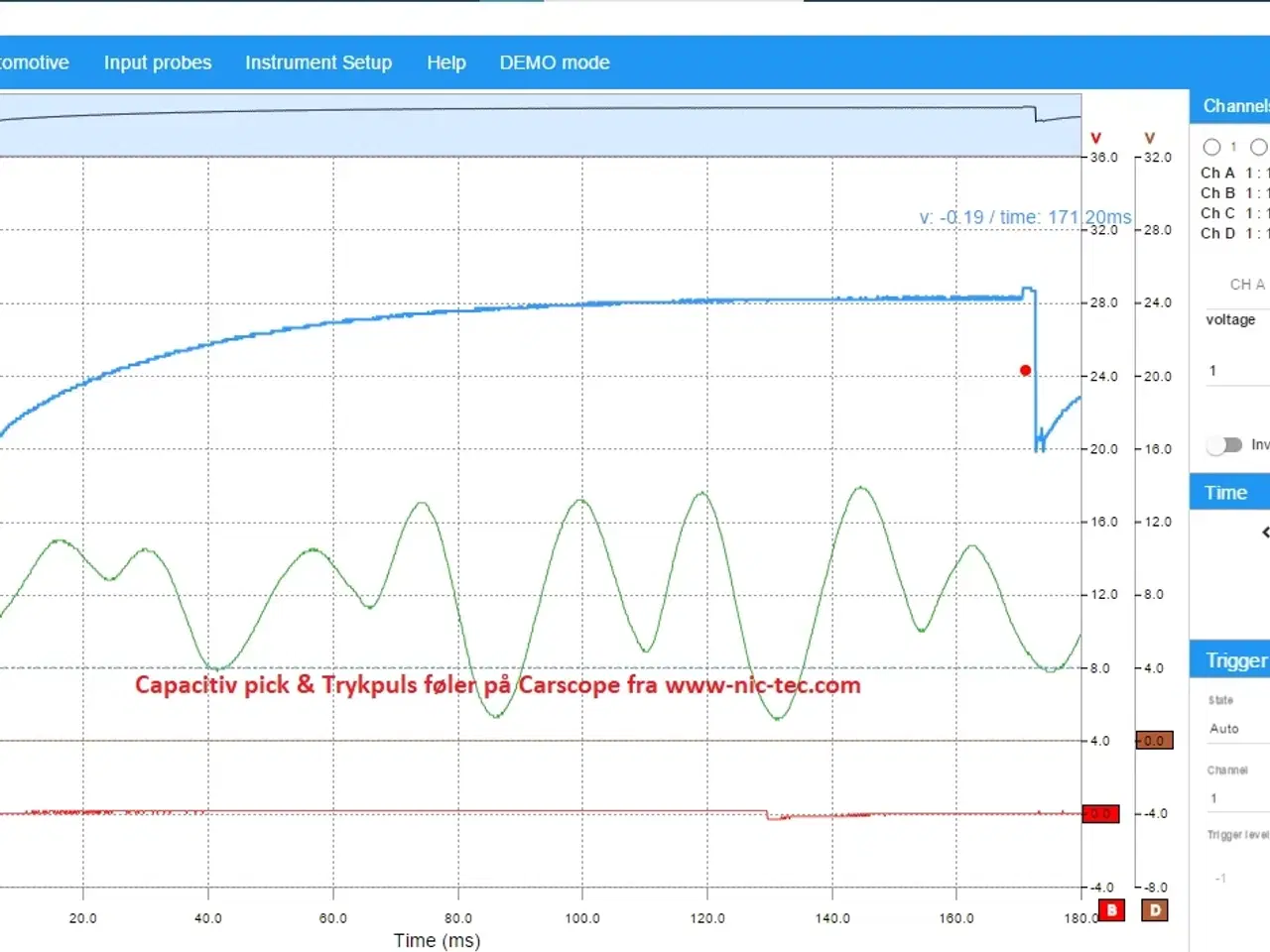Image resolution: width=1270 pixels, height=952 pixels.
Task: Click the left arrow in the Time panel
Action: 1265,533
